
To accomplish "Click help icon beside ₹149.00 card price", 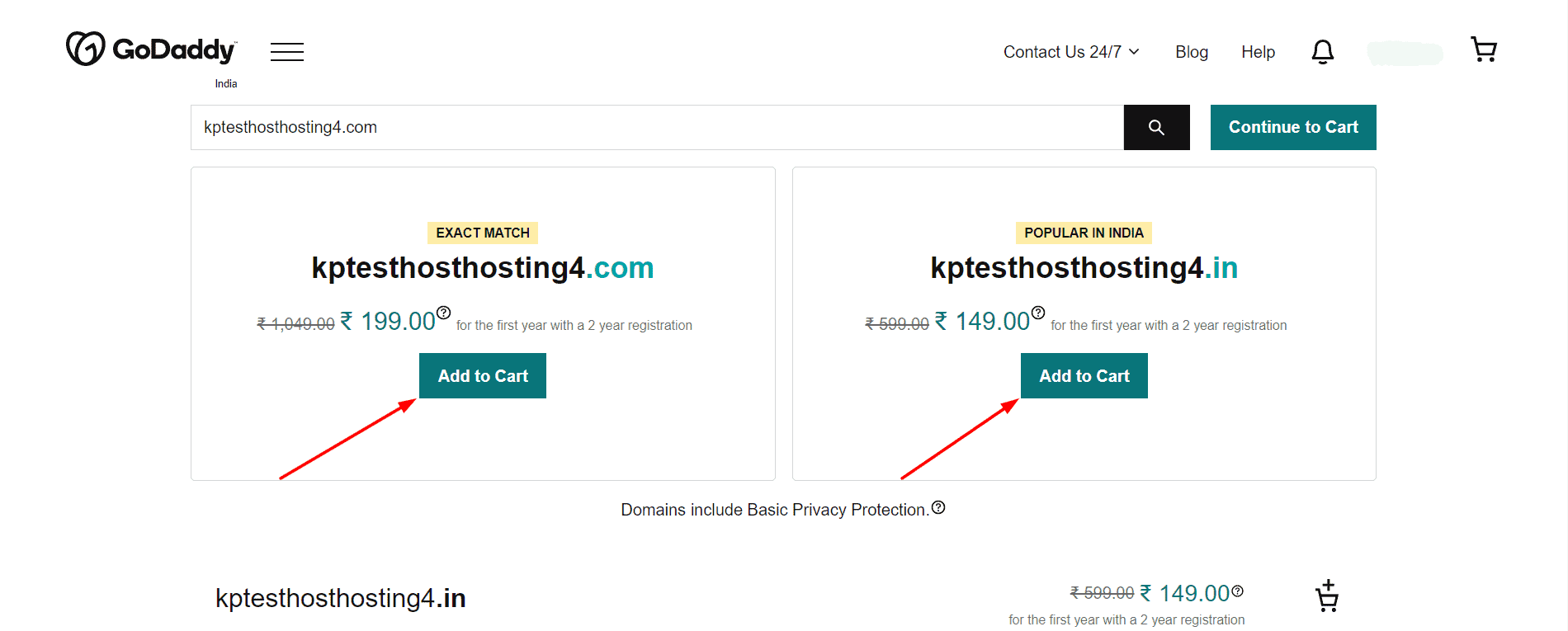I will [x=1038, y=313].
